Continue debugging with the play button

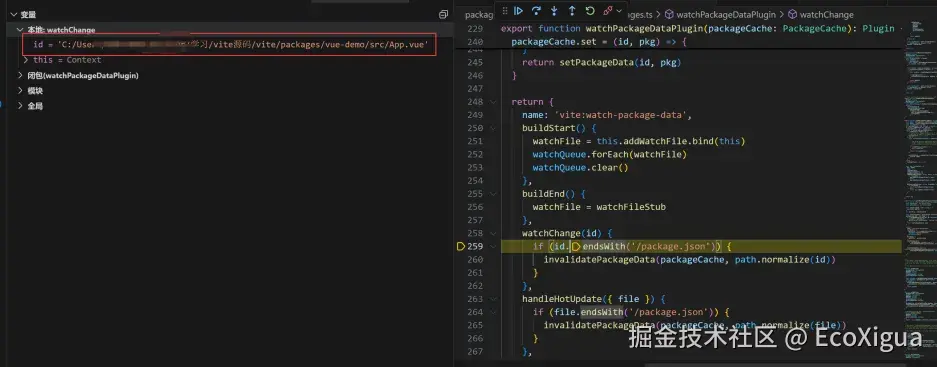click(518, 11)
